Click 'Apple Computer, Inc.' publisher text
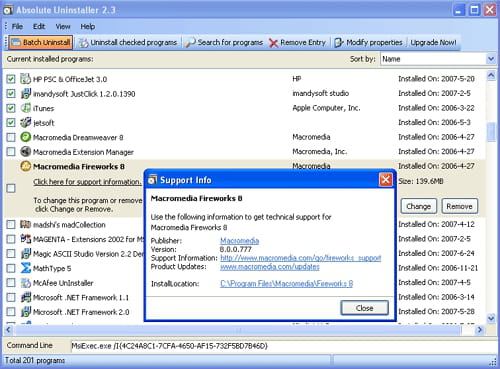 (326, 108)
